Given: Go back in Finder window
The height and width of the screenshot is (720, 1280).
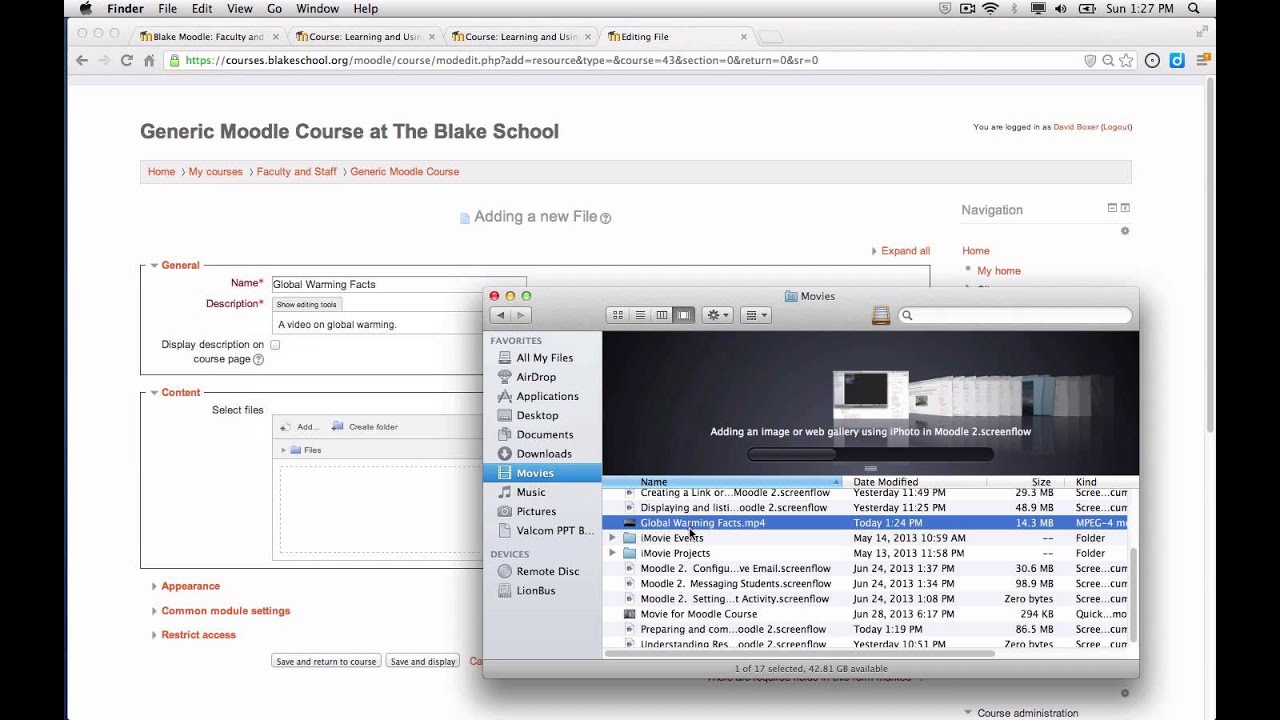Looking at the screenshot, I should click(x=501, y=315).
